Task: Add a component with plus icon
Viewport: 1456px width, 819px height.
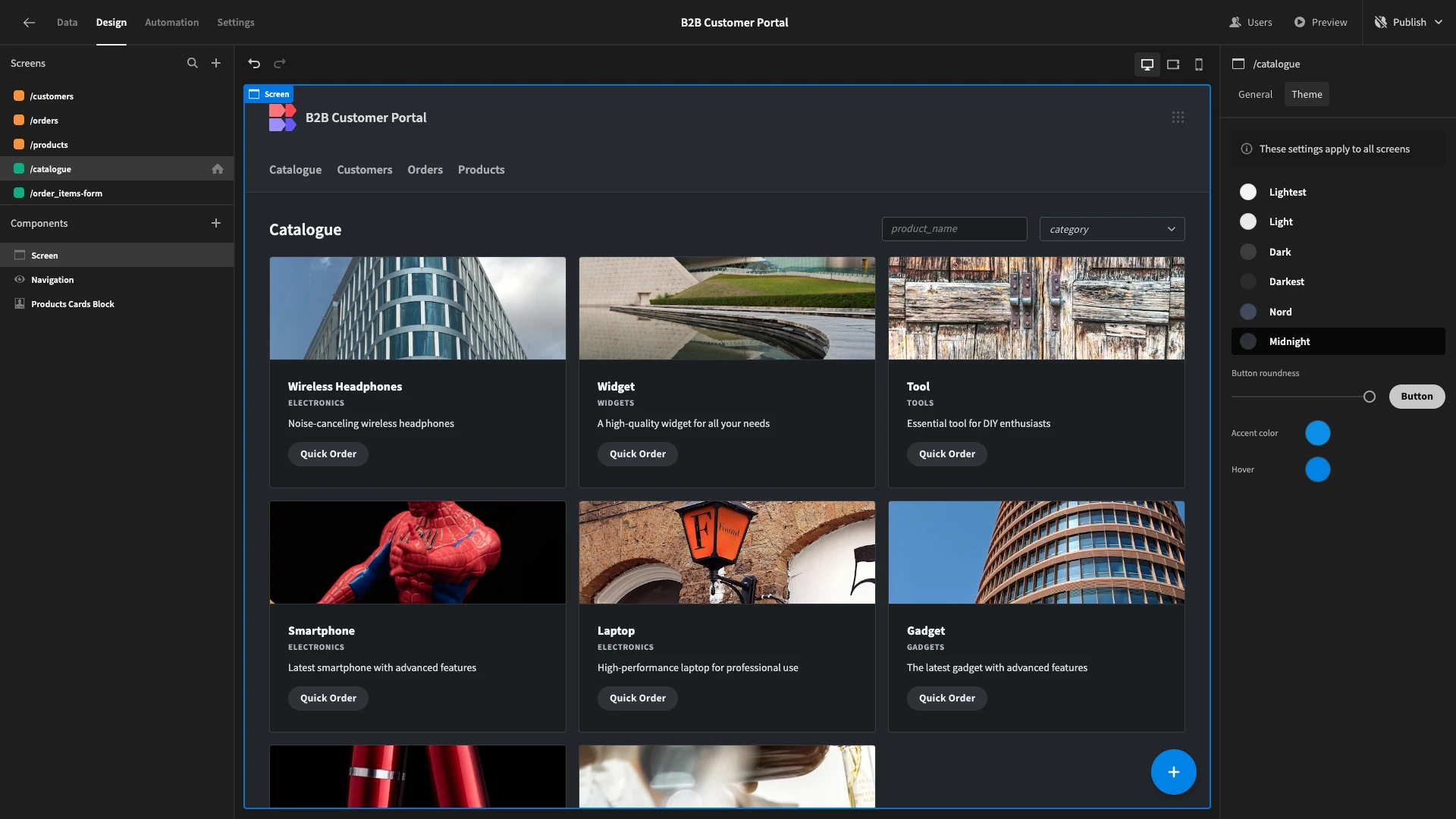Action: (216, 223)
